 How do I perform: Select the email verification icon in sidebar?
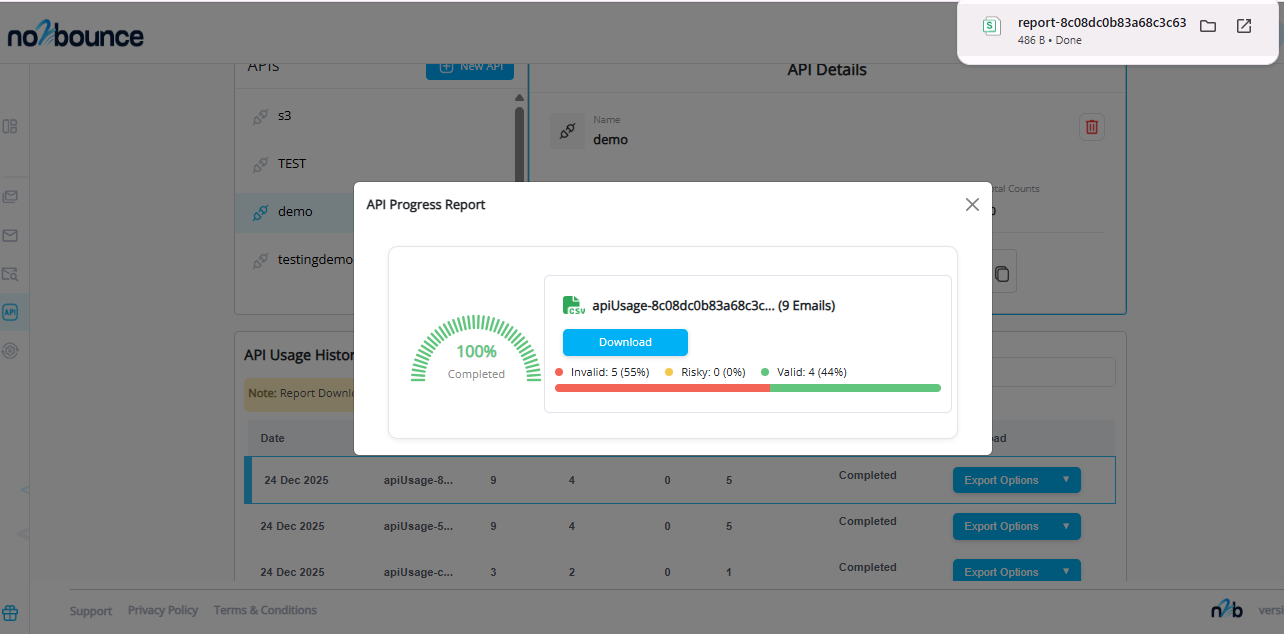pos(10,235)
